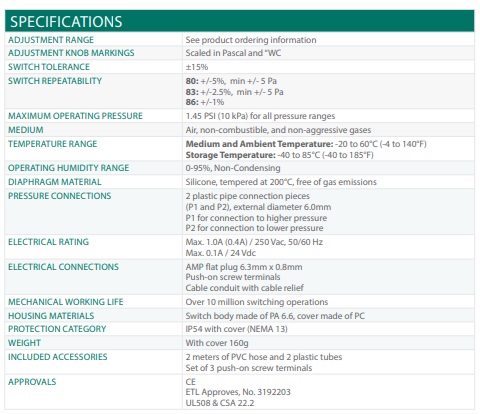Viewport: 480px width, 414px height.
Task: Select the TEMPERATURE RANGE label
Action: (52, 144)
